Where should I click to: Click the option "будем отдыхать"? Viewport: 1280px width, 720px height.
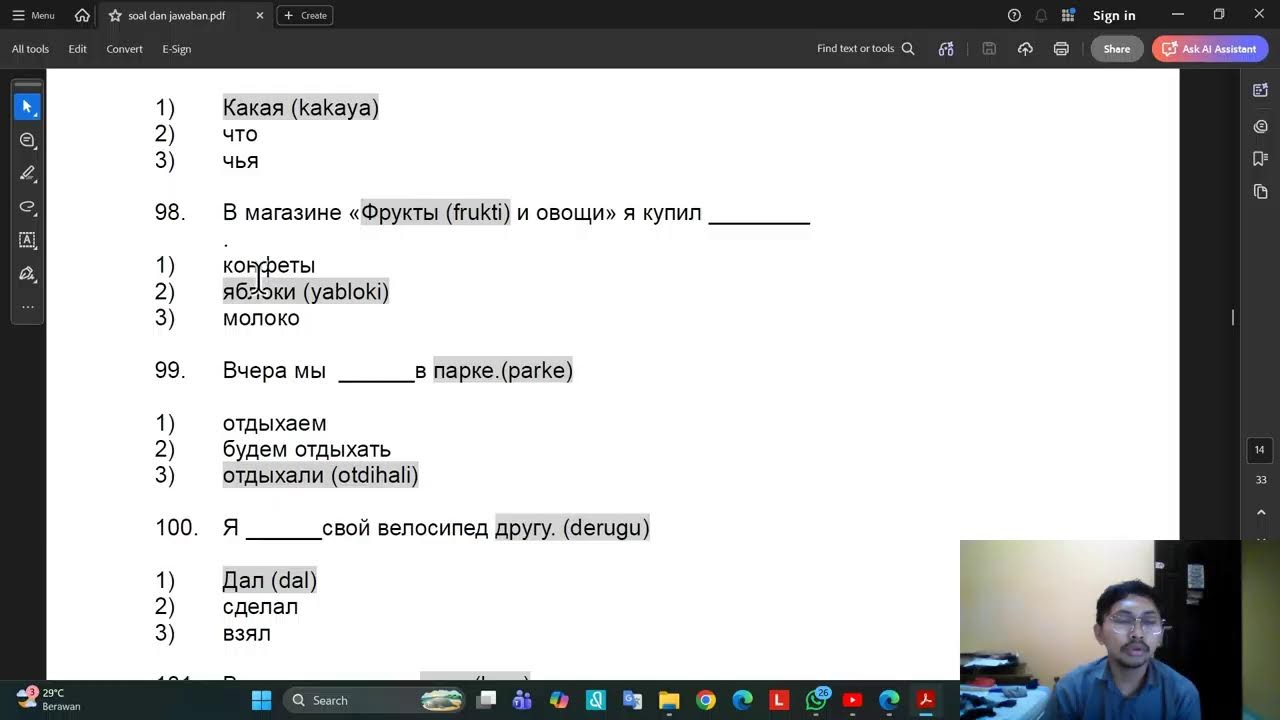306,449
